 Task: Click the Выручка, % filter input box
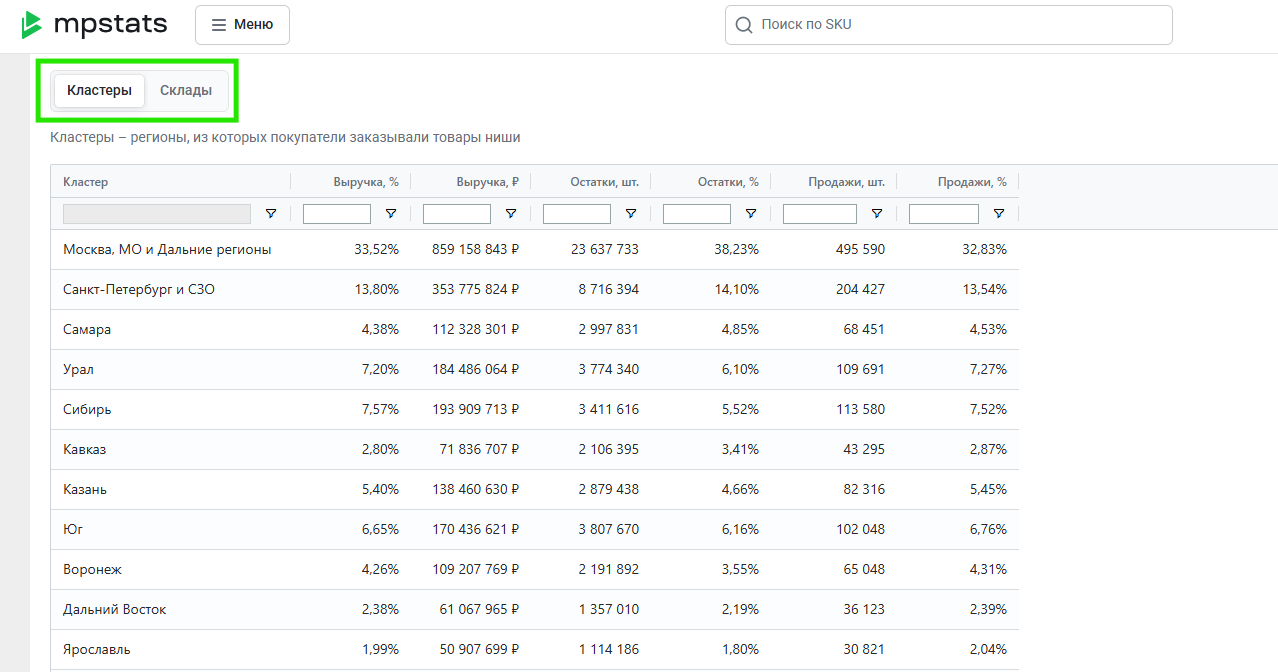pos(337,214)
